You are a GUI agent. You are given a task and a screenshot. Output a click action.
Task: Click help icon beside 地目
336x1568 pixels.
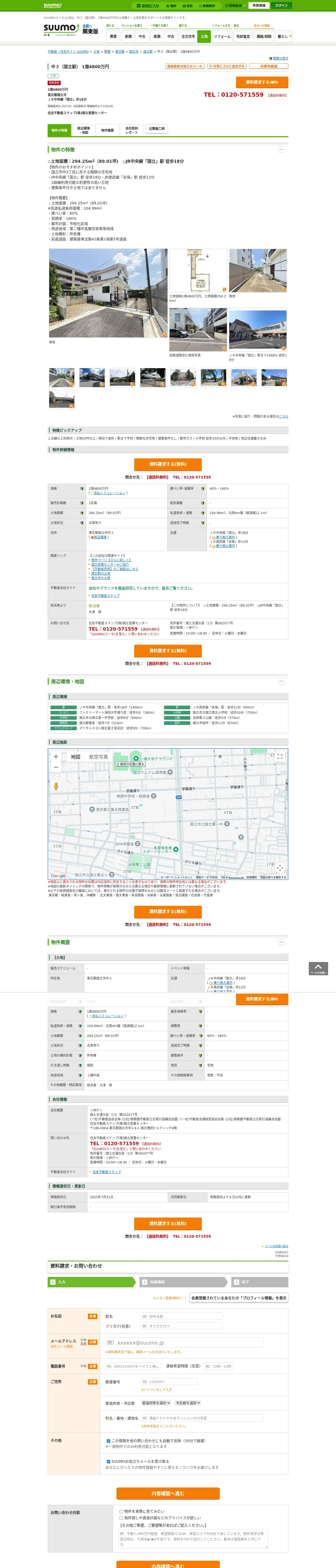tap(201, 1065)
